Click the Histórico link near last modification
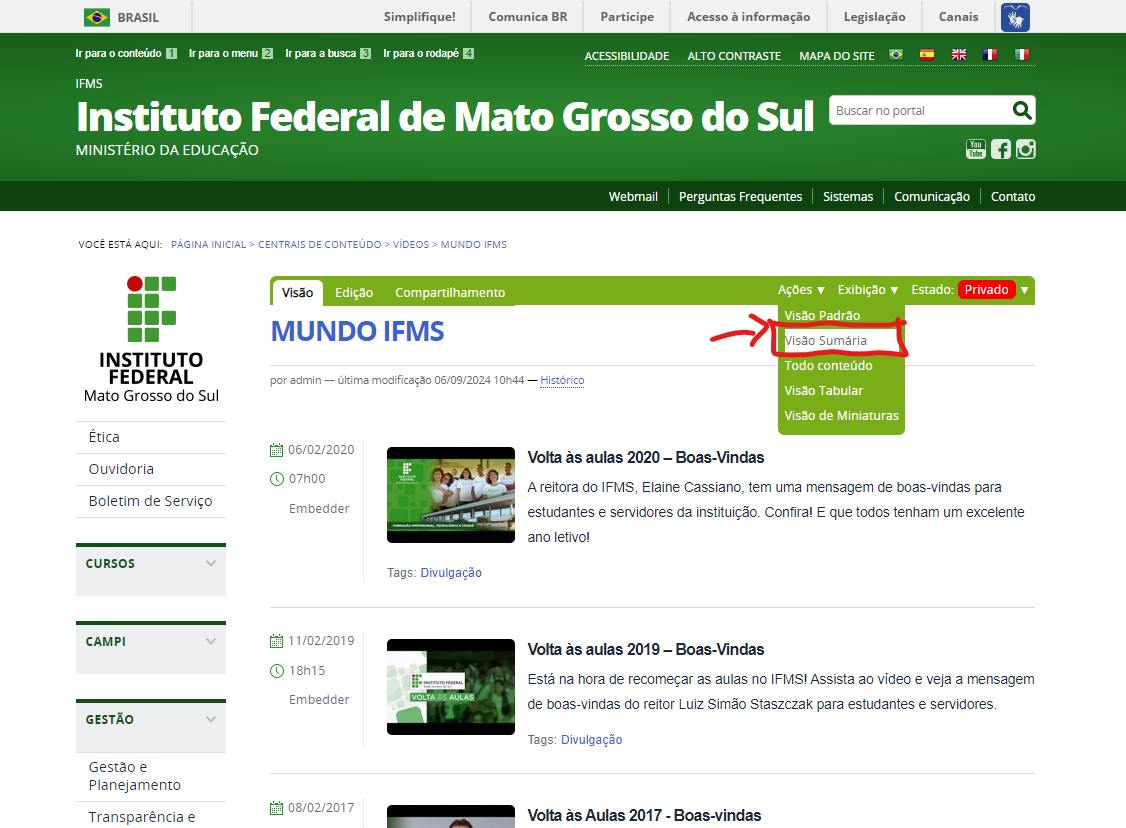The width and height of the screenshot is (1126, 828). tap(563, 380)
